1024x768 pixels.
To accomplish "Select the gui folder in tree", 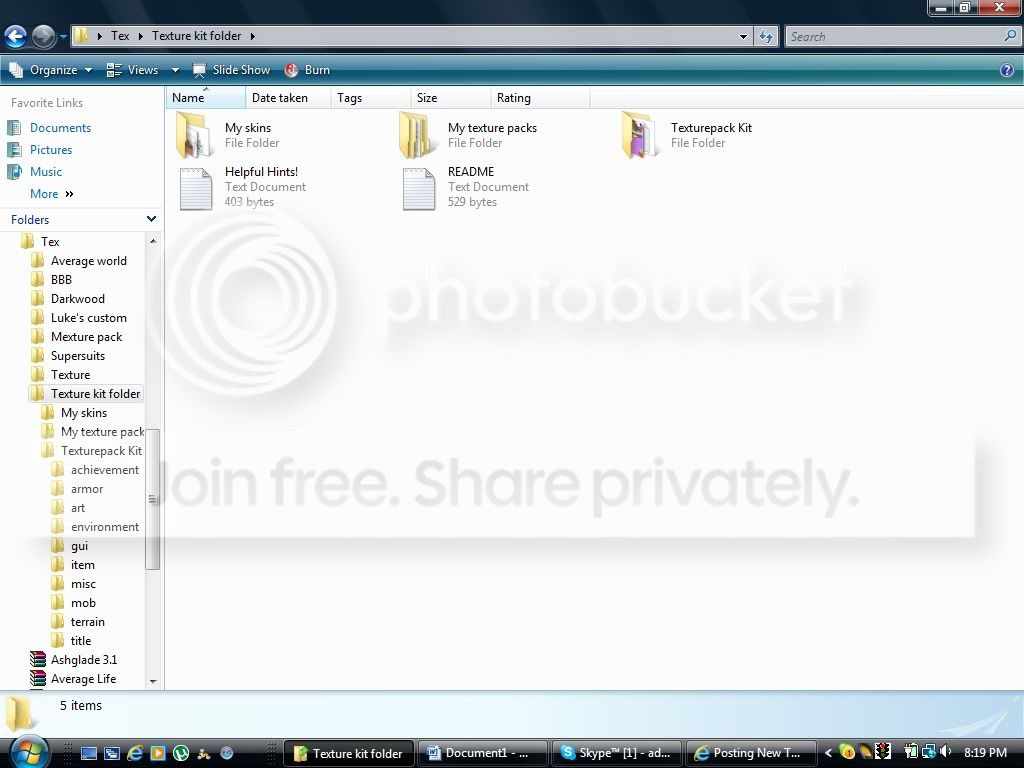I will click(x=79, y=546).
